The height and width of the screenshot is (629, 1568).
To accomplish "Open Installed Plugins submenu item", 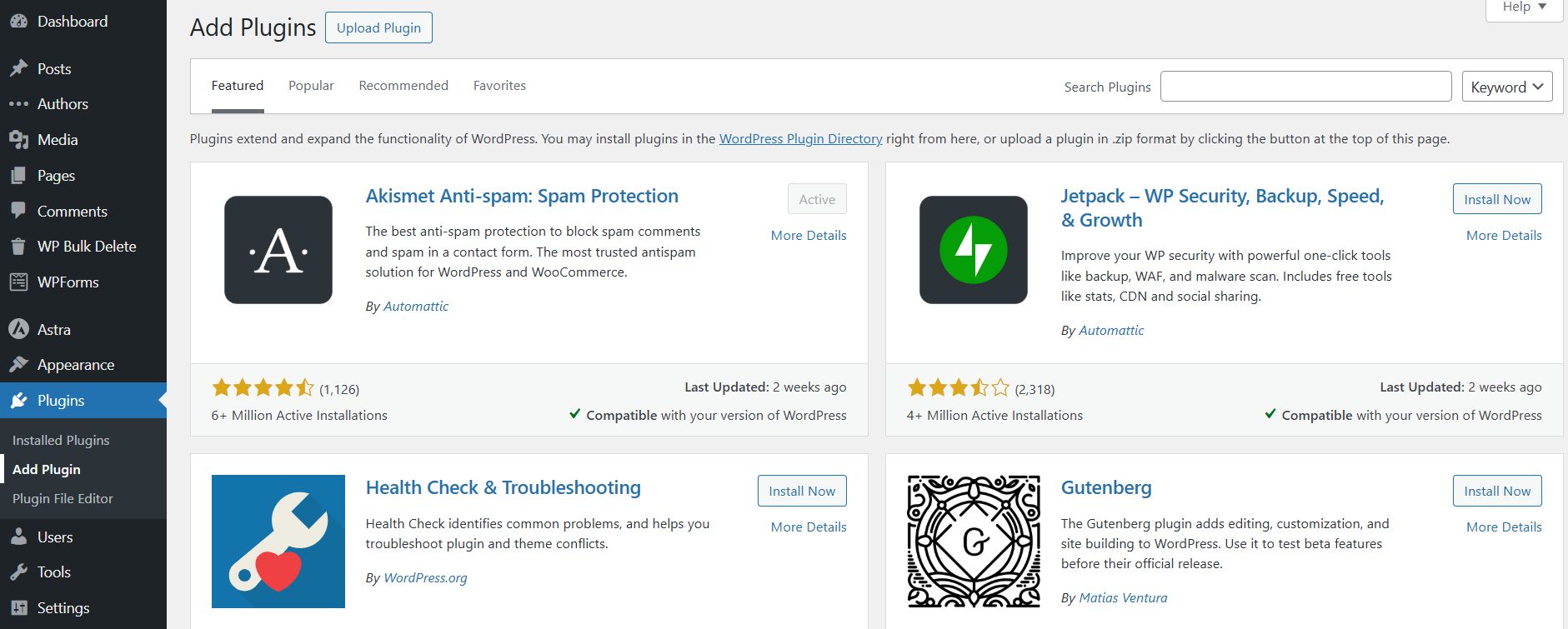I will coord(61,440).
